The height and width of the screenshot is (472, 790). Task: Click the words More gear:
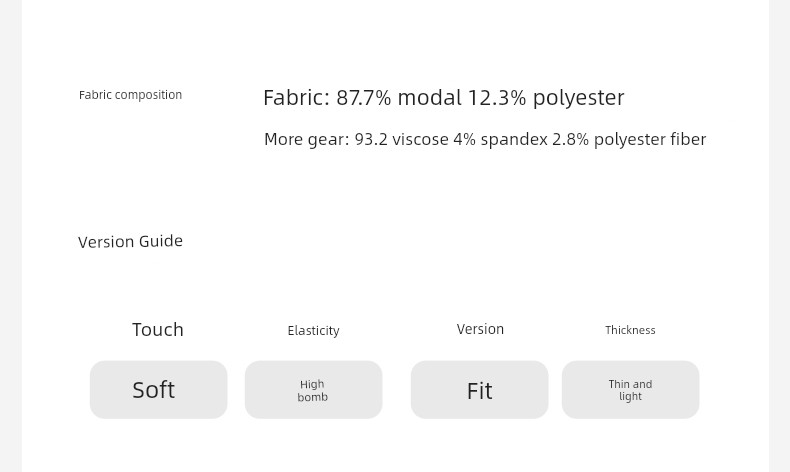pyautogui.click(x=307, y=140)
